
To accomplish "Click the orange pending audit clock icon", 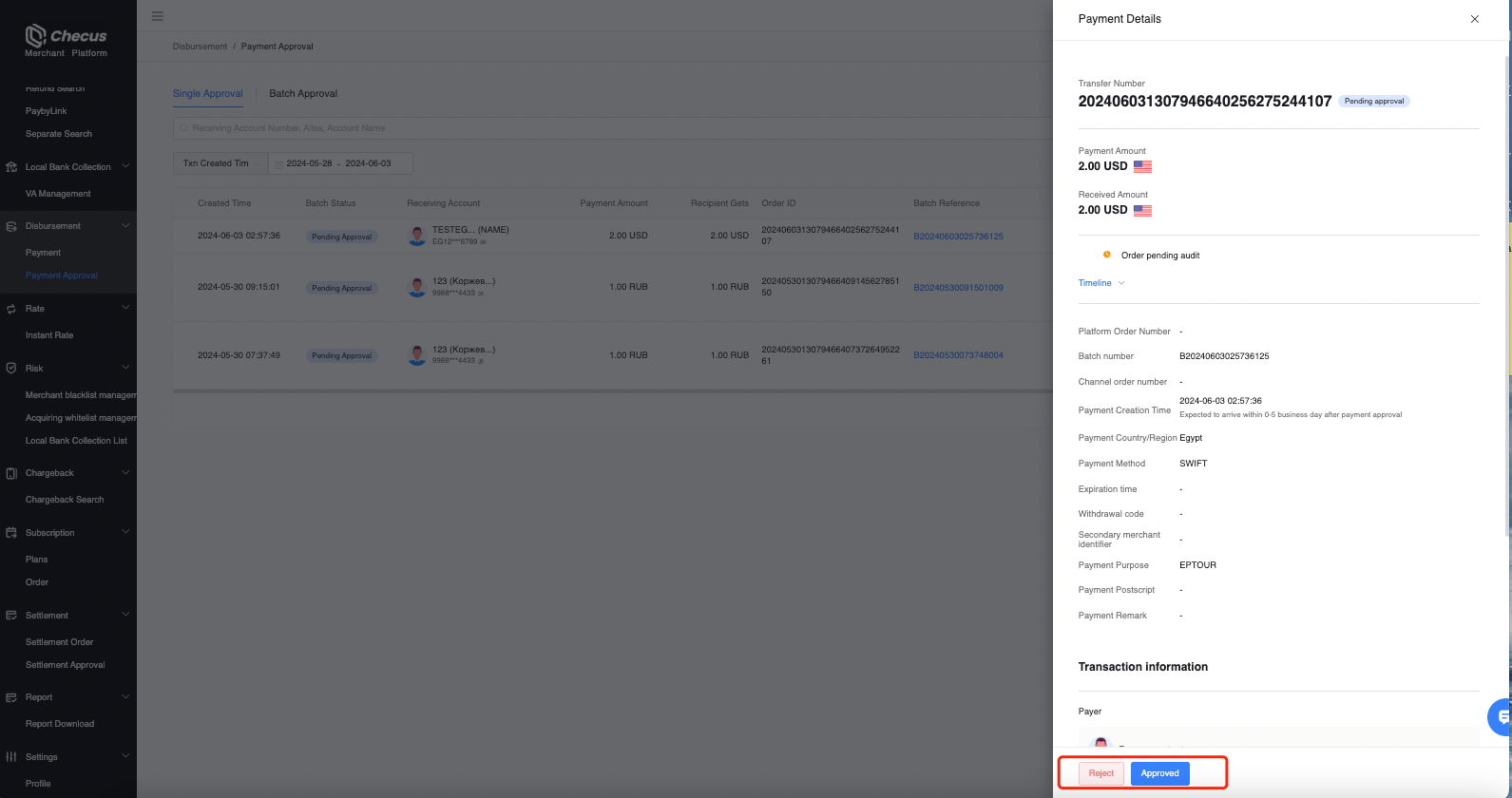I will [x=1106, y=255].
